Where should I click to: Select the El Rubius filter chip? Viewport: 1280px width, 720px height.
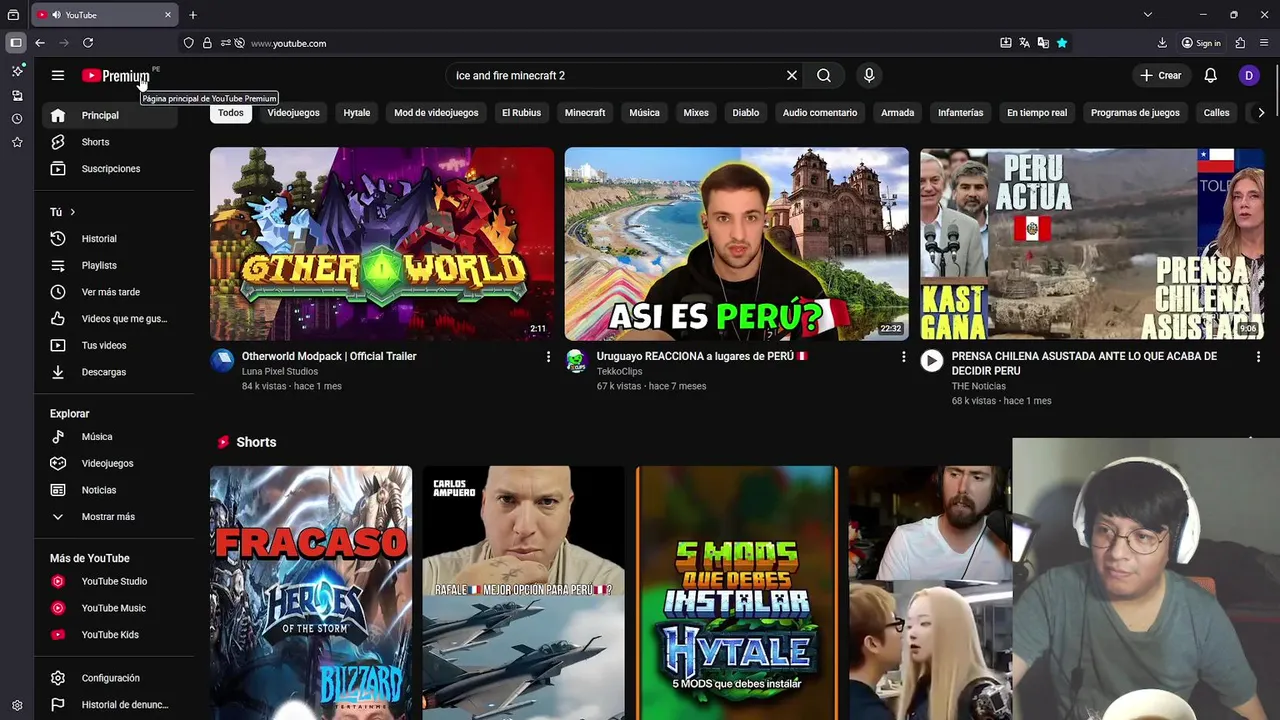click(x=521, y=113)
